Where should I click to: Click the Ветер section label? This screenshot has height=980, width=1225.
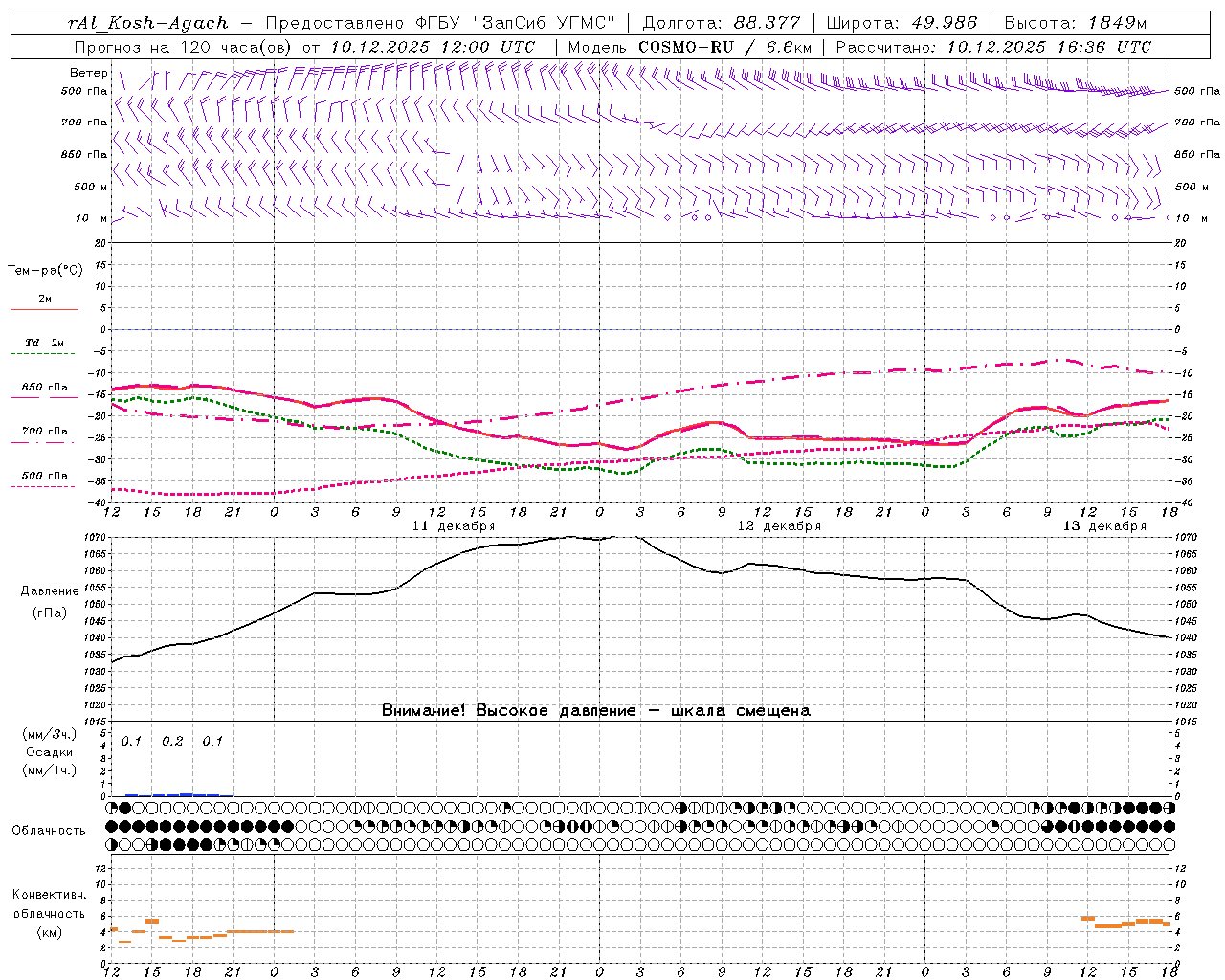click(x=89, y=73)
